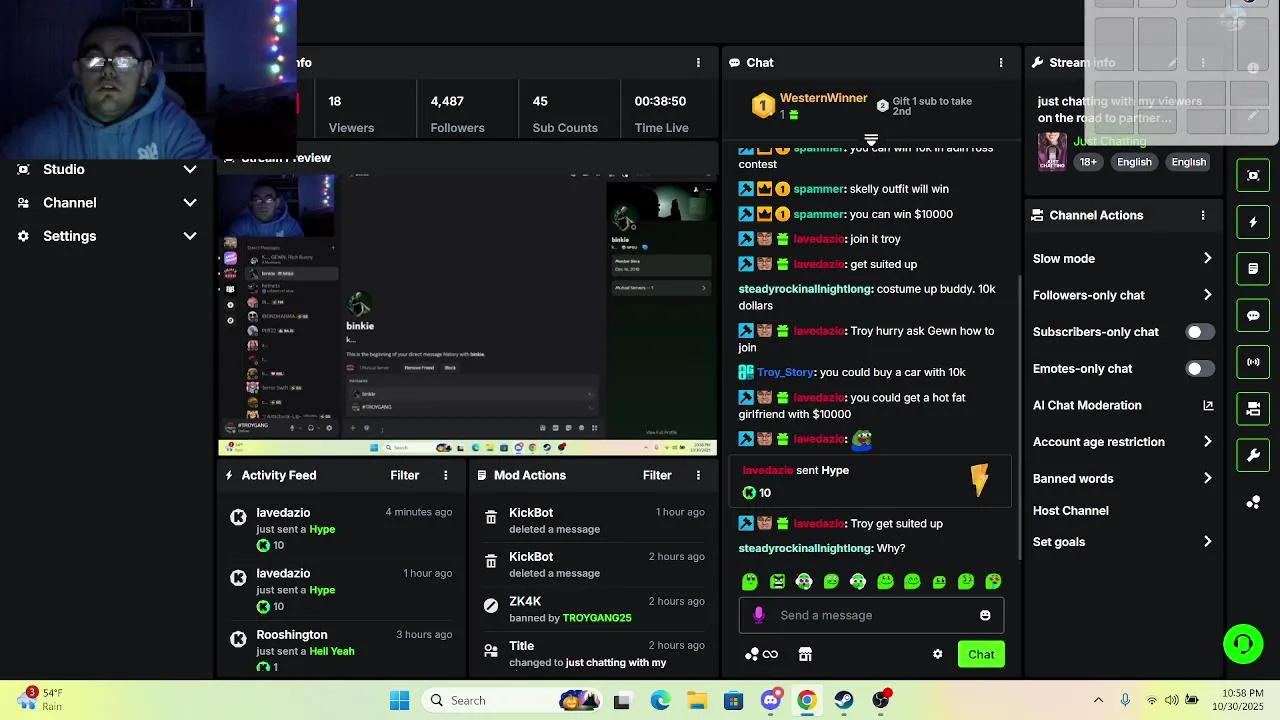Toggle Subscribers-only chat switch
This screenshot has height=720, width=1280.
[x=1200, y=332]
